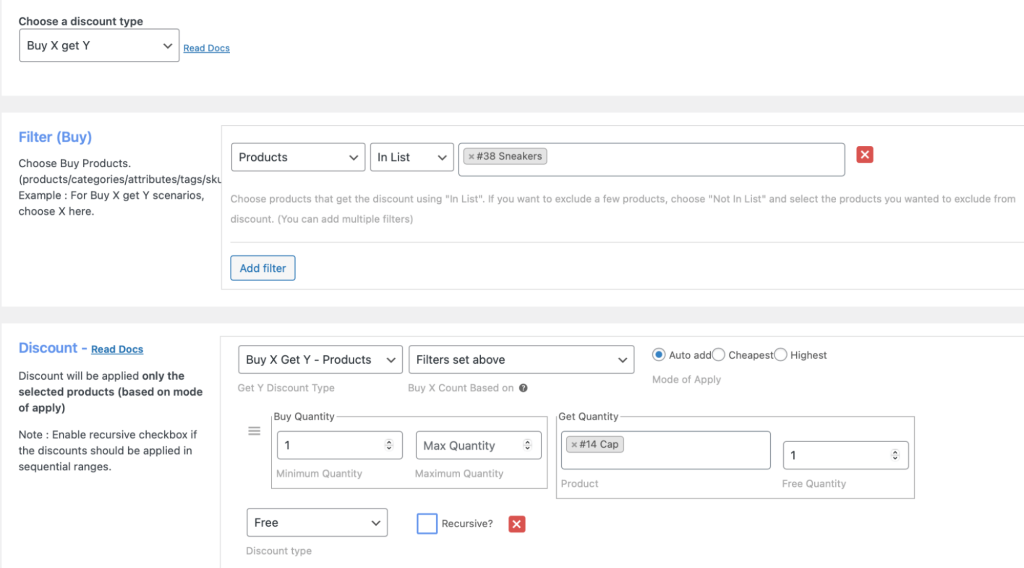1024x568 pixels.
Task: Open Read Docs link beside discount type
Action: pos(206,48)
